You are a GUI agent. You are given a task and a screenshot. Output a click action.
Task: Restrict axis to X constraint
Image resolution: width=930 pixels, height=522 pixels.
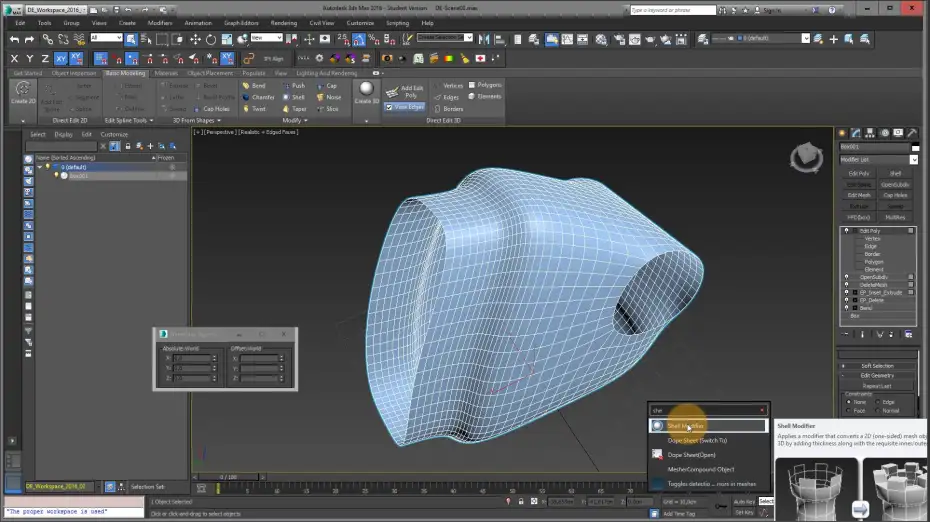coord(14,58)
